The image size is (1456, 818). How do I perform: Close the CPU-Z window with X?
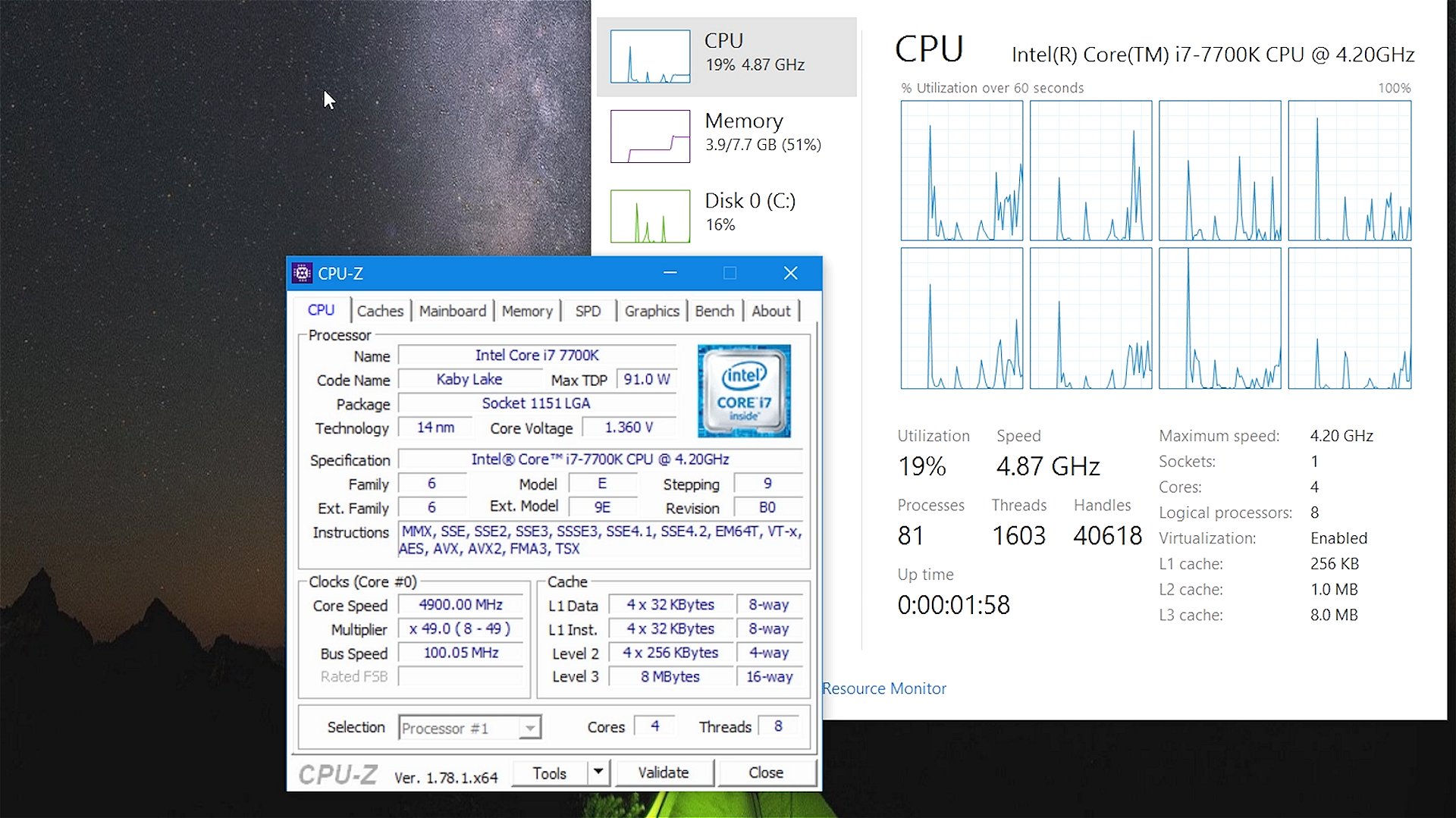[x=790, y=273]
